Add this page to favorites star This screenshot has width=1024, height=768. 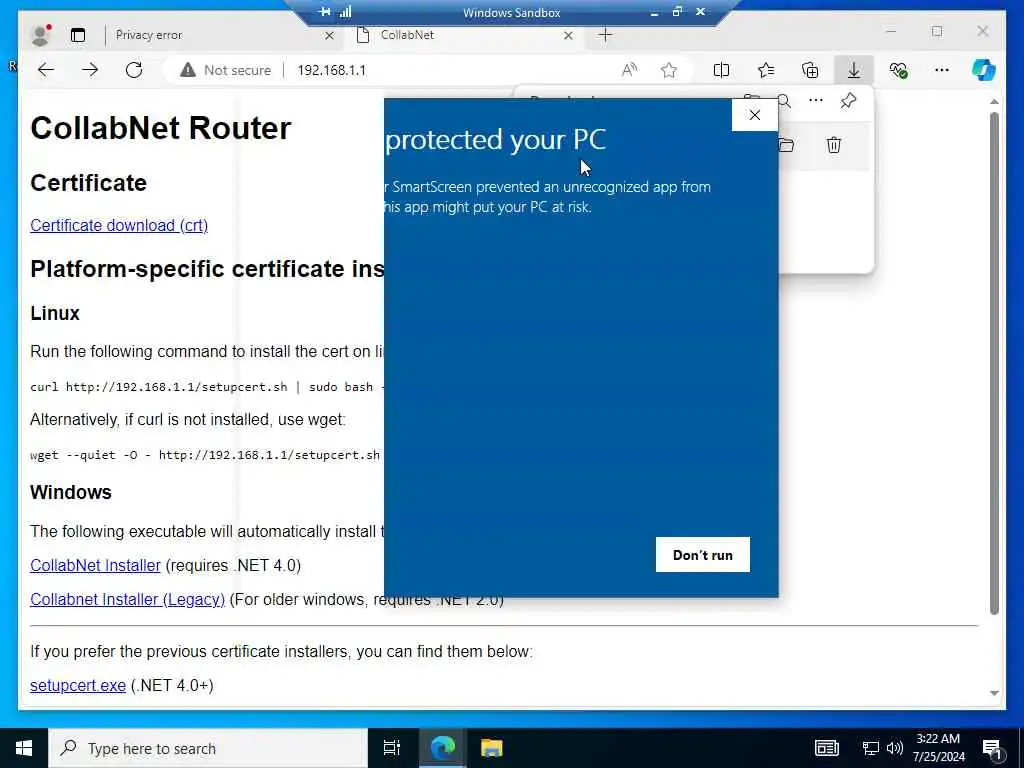[x=669, y=70]
